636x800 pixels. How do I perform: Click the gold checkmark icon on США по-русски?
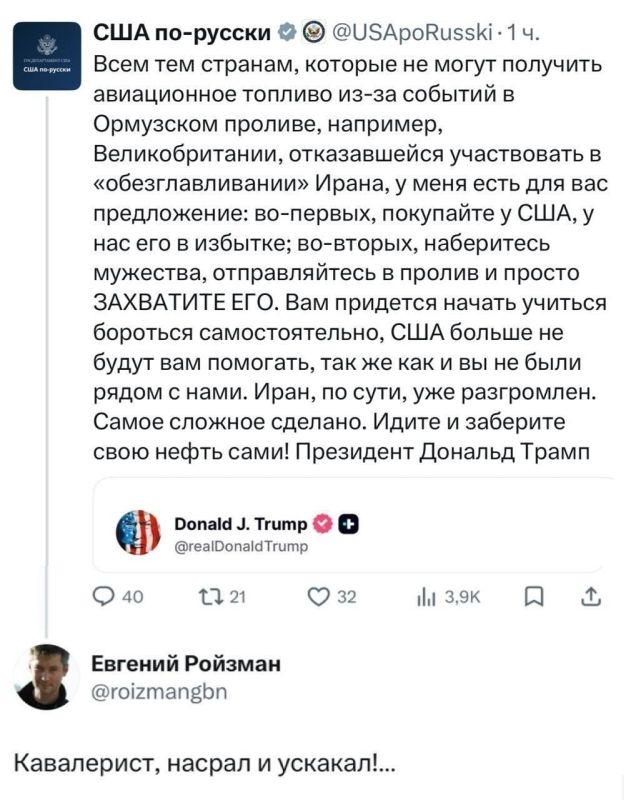point(311,30)
